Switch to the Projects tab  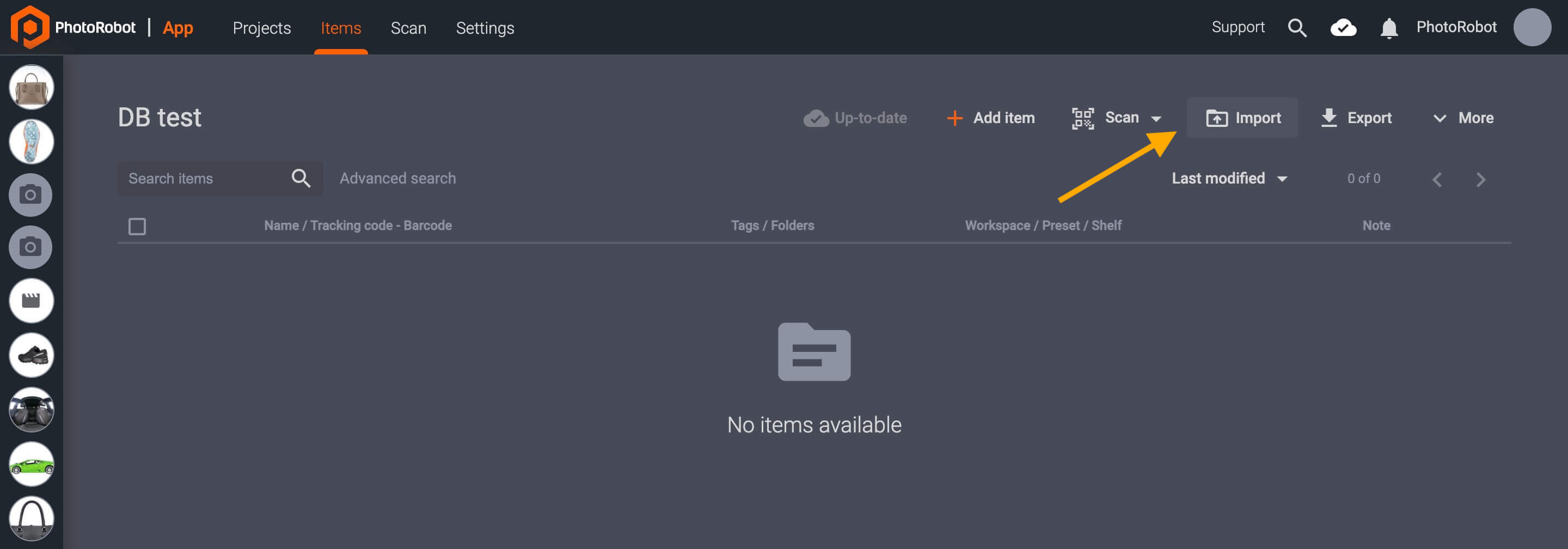click(x=262, y=28)
